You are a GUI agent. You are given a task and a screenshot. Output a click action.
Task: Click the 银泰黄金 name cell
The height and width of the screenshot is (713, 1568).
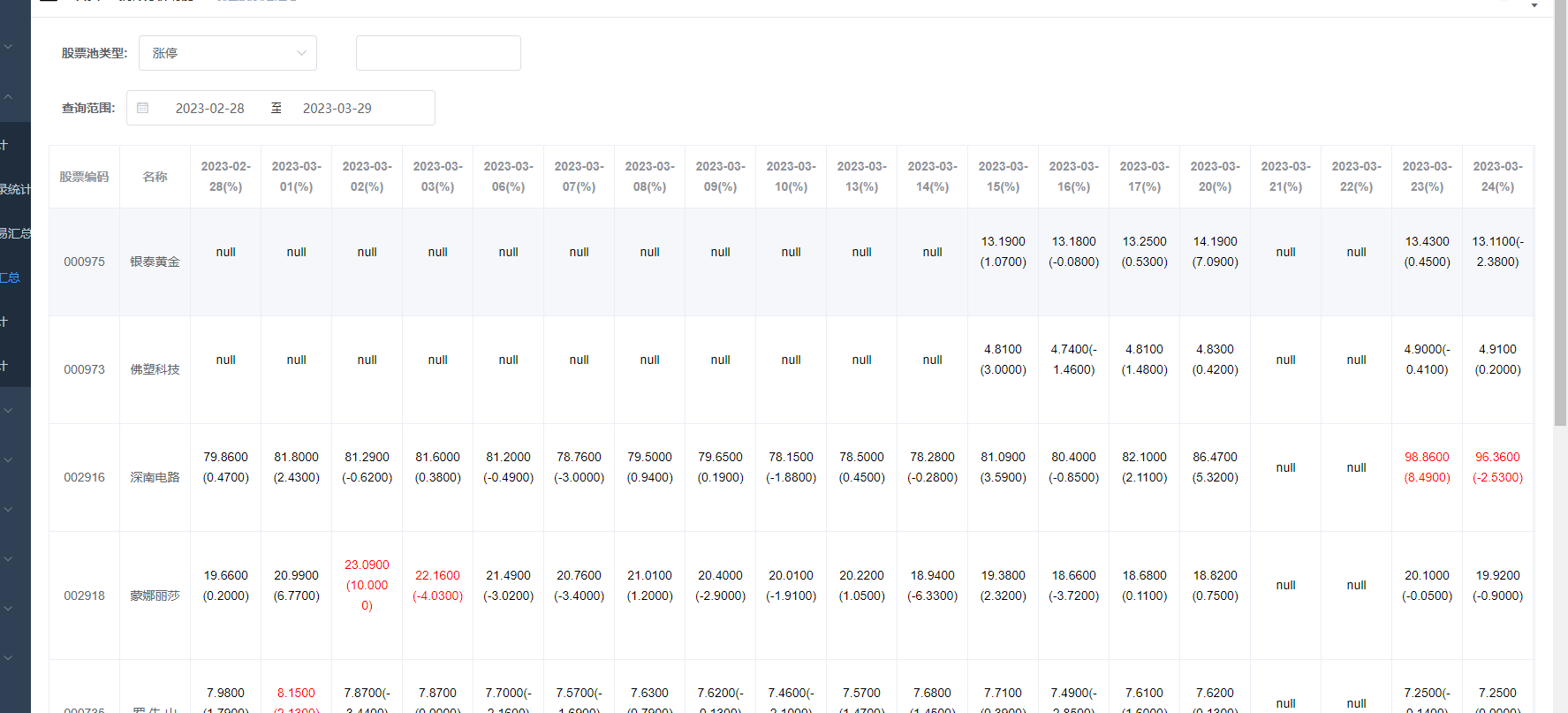tap(155, 262)
